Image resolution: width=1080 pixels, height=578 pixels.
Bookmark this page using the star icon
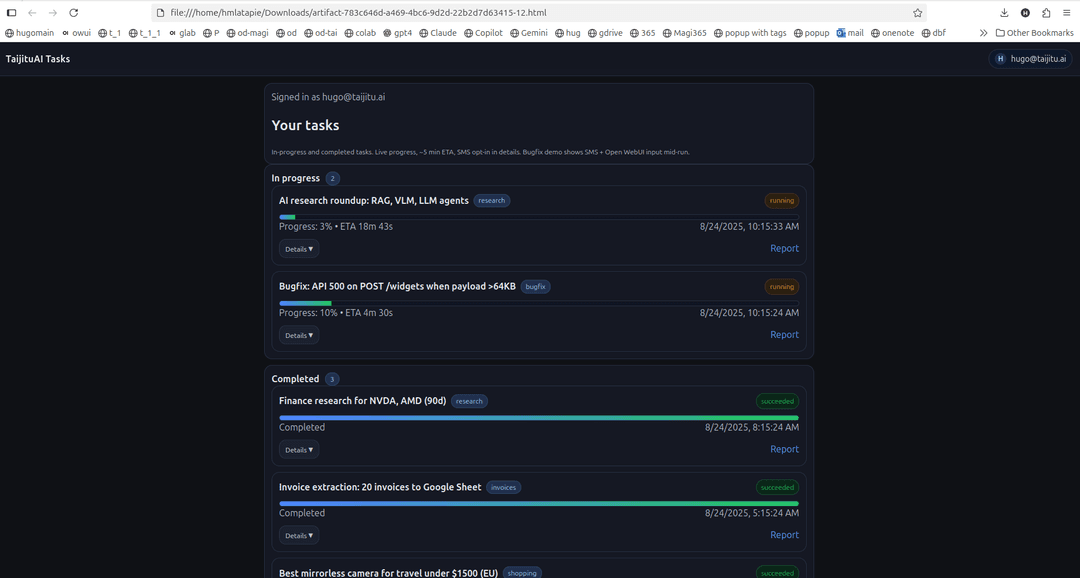[917, 13]
